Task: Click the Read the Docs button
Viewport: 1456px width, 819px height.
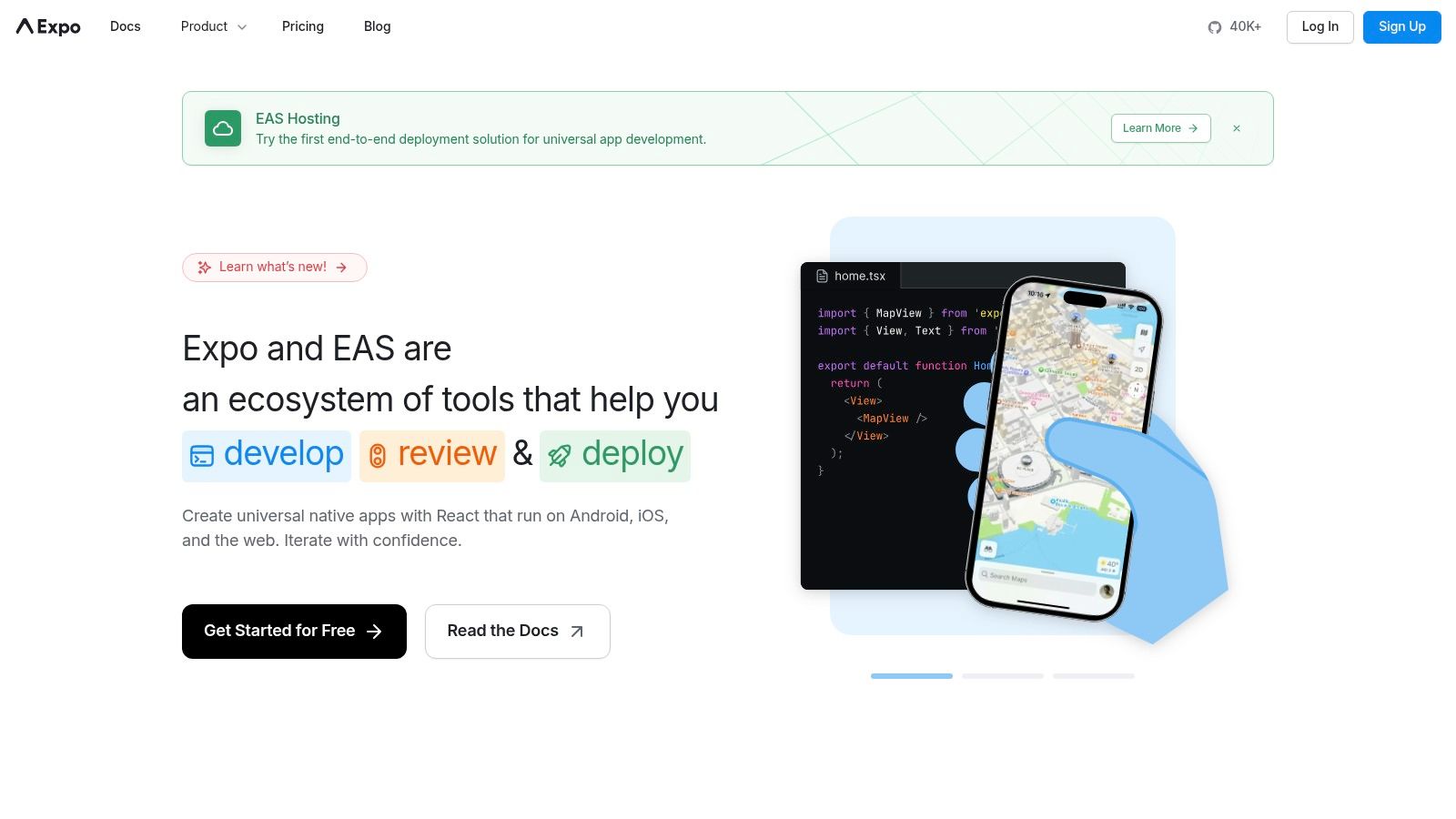Action: point(518,632)
